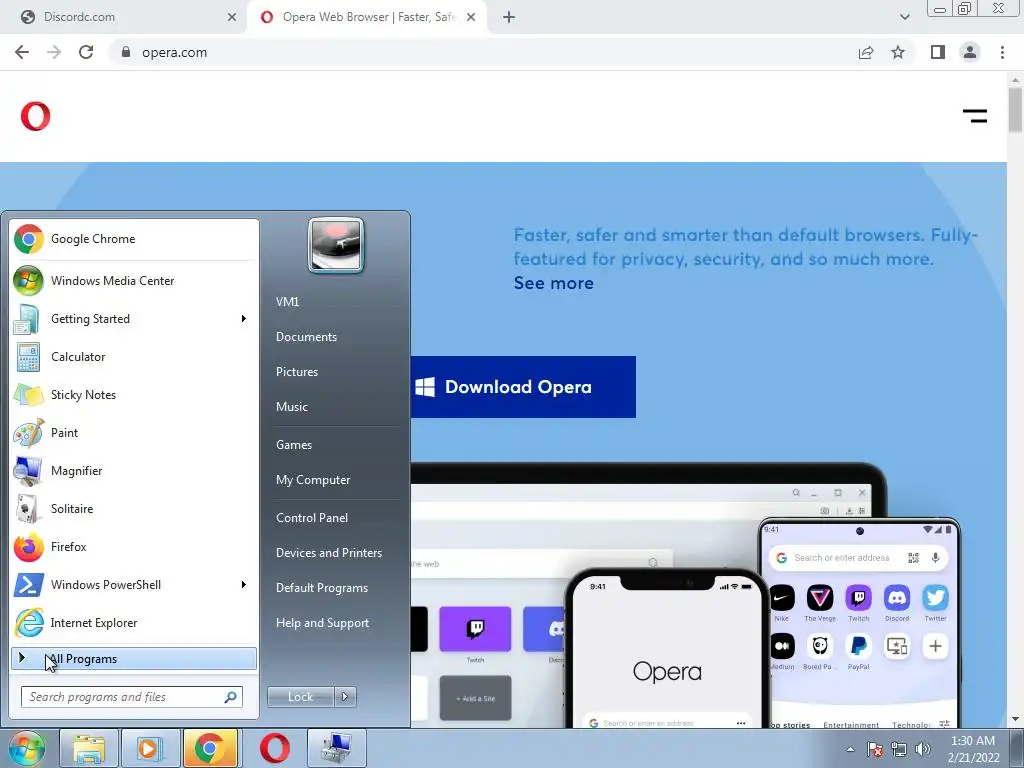This screenshot has height=768, width=1024.
Task: Launch Firefox from Start menu
Action: [x=134, y=547]
